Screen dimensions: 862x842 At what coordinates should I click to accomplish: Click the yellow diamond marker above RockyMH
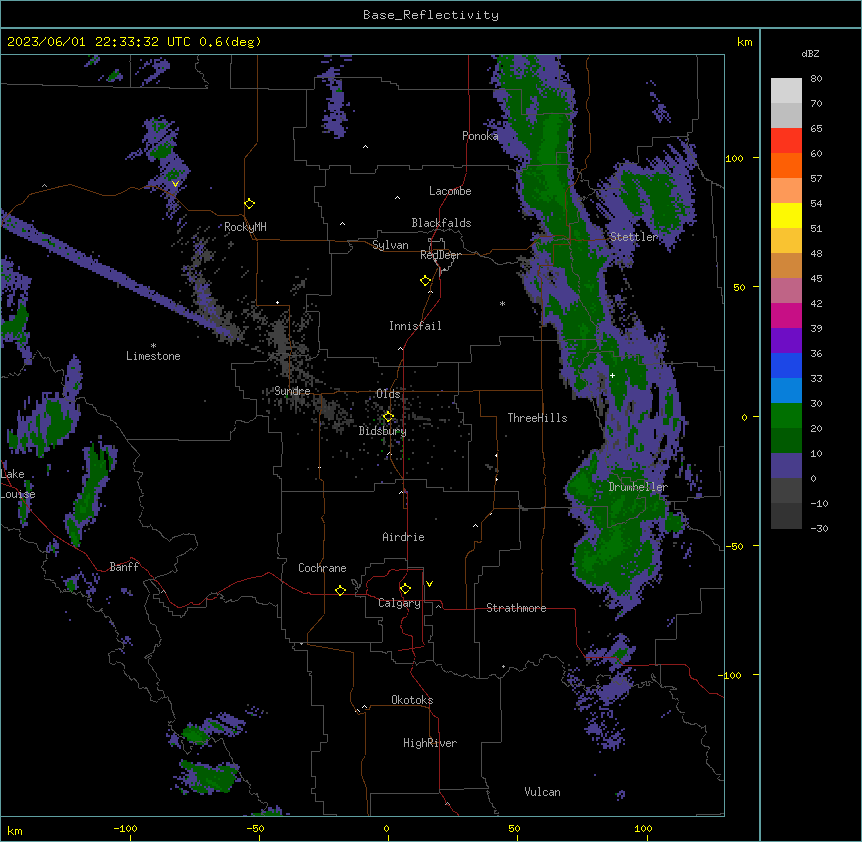[249, 204]
